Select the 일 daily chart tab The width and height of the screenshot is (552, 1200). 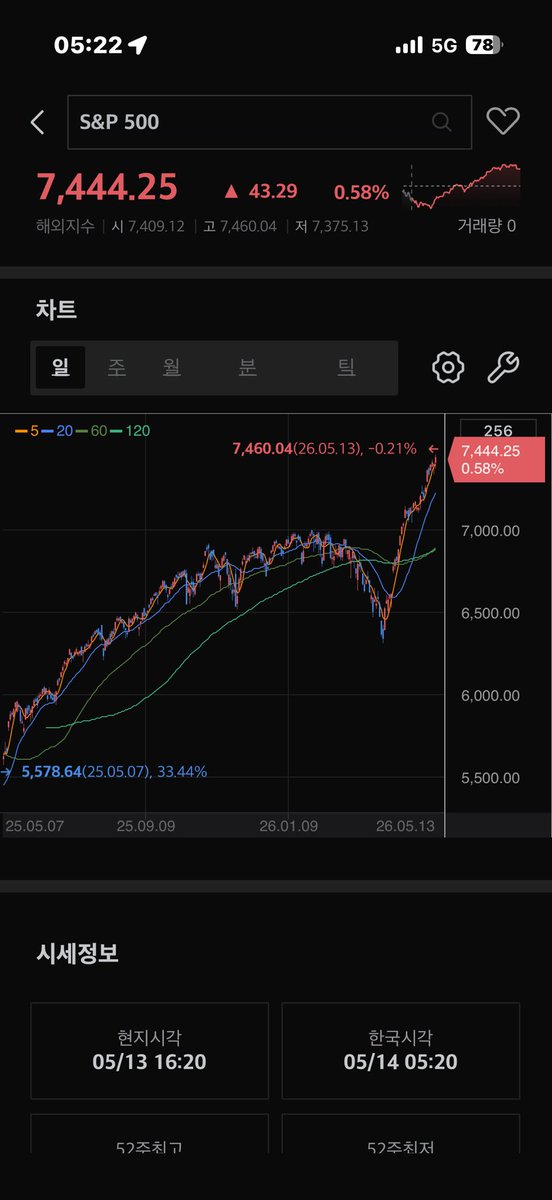[61, 367]
